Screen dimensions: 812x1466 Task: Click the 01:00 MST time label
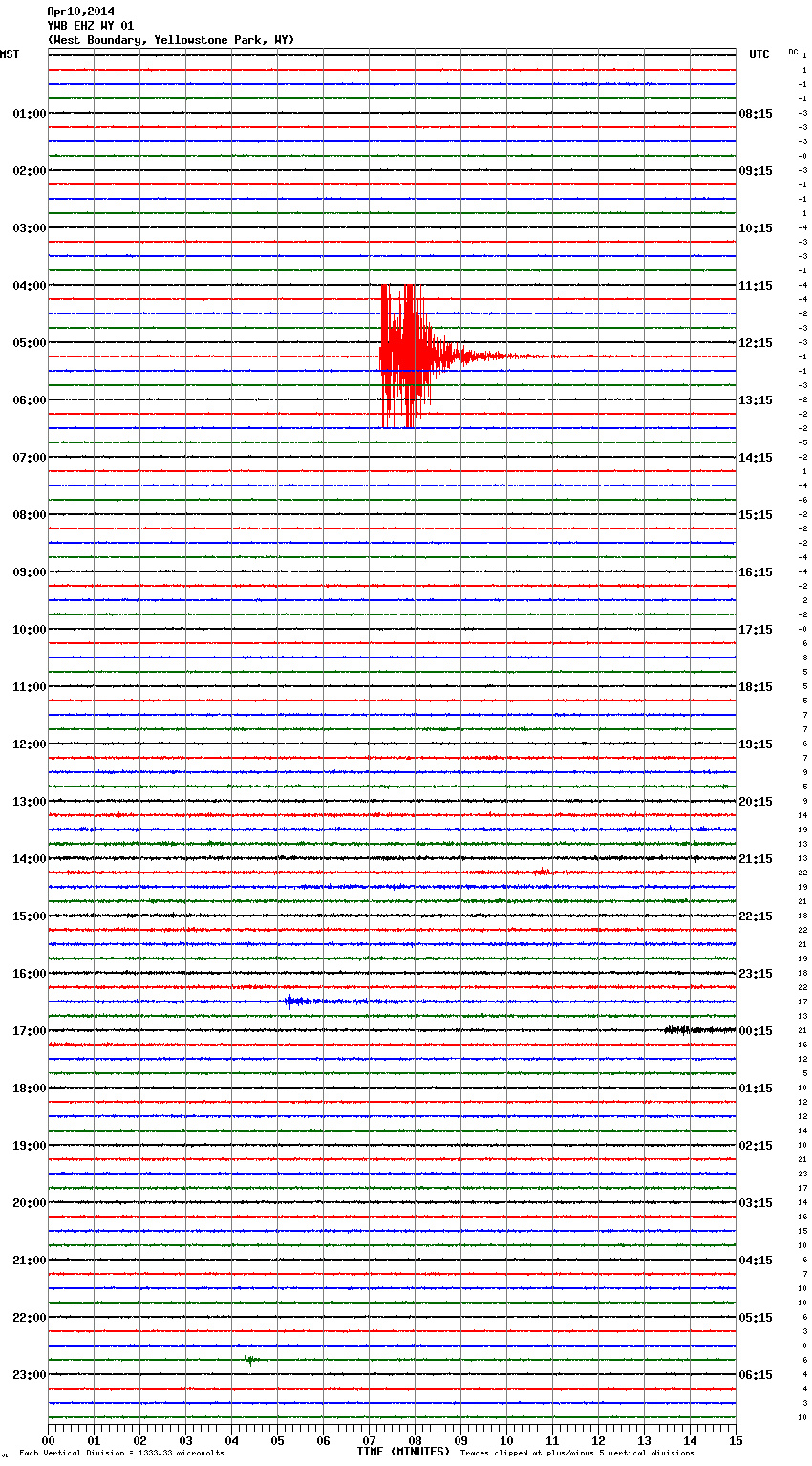pos(30,114)
